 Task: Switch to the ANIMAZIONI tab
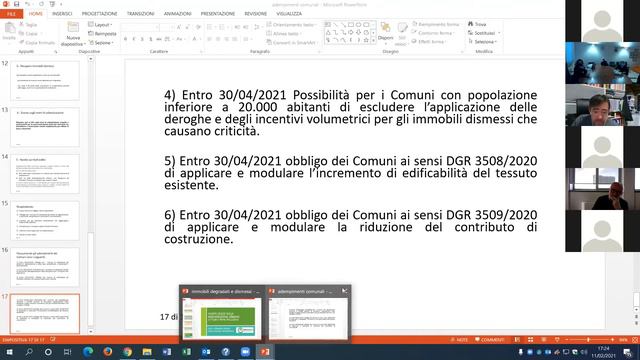point(178,14)
